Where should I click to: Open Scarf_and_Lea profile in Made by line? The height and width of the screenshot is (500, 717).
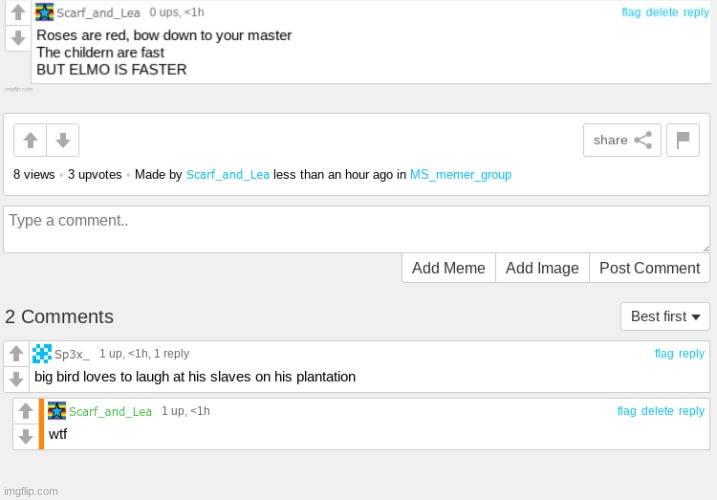click(x=228, y=175)
